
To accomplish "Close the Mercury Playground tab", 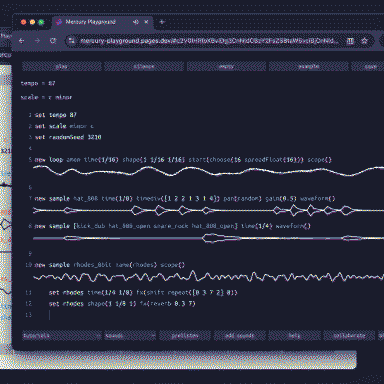I will tap(146, 22).
